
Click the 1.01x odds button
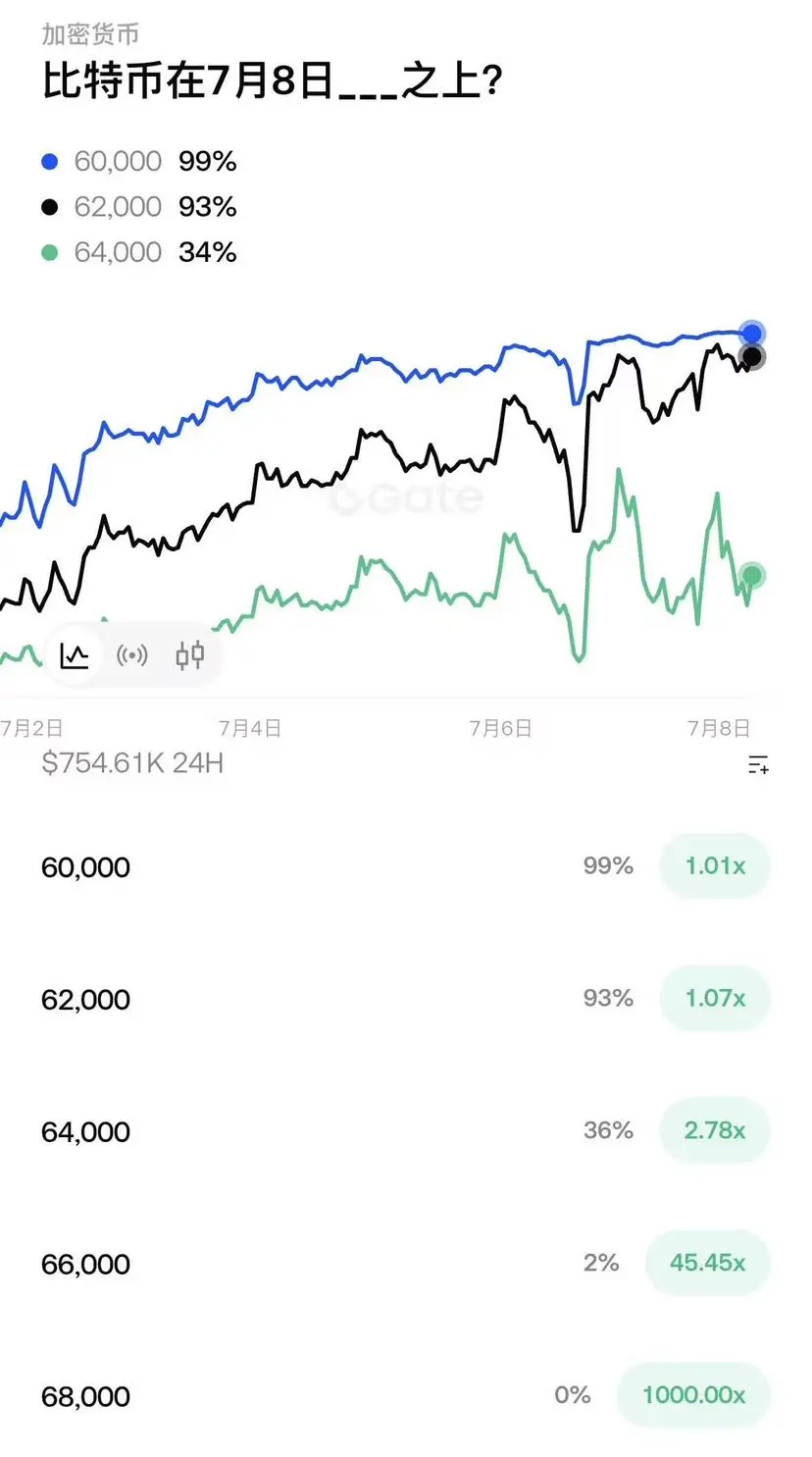pos(715,865)
